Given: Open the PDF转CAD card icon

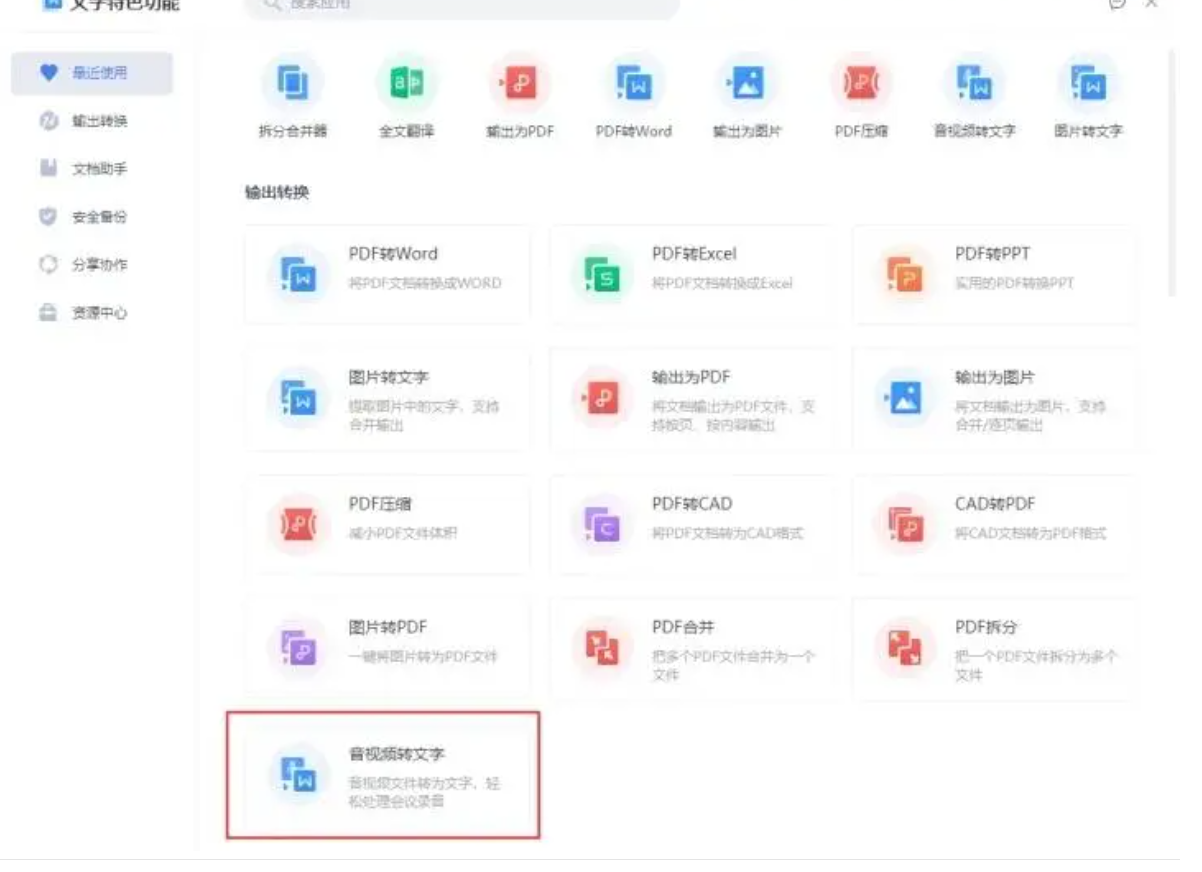Looking at the screenshot, I should point(602,524).
